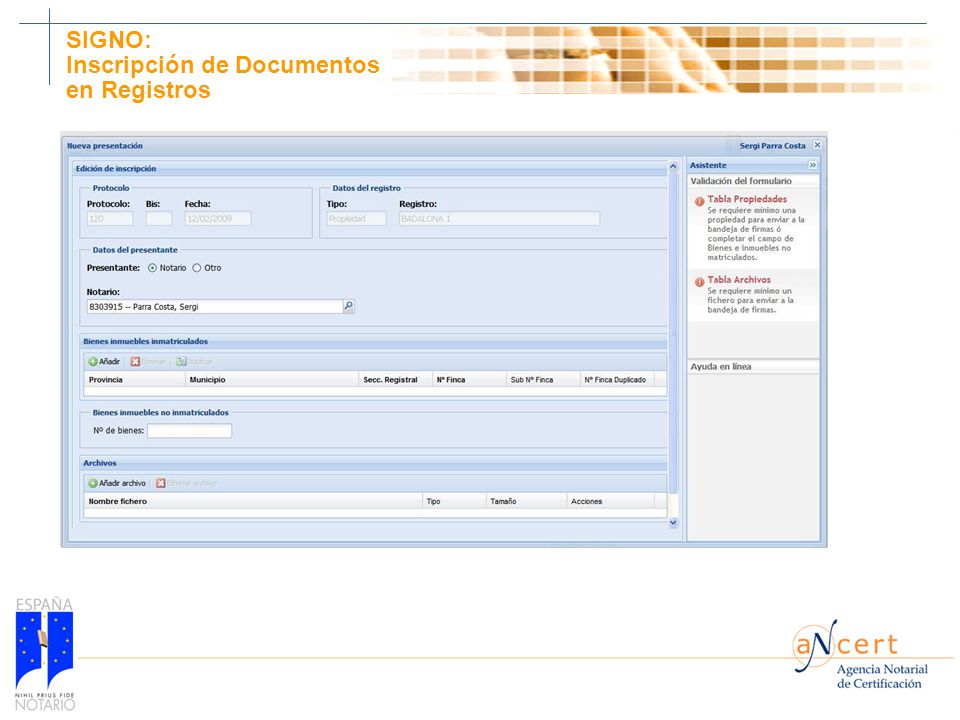Close the Nueva presentación window
This screenshot has width=960, height=720.
pyautogui.click(x=817, y=145)
